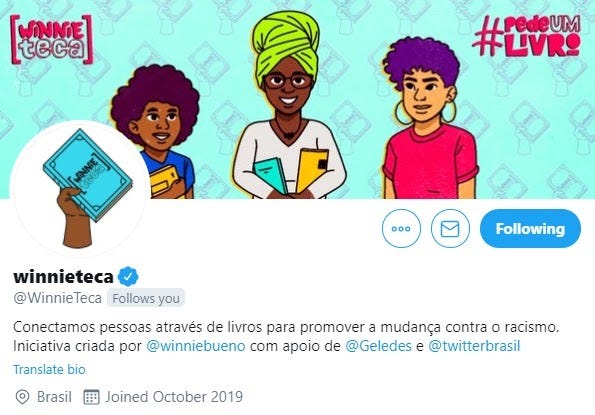The width and height of the screenshot is (595, 415).
Task: Click the envelope message icon
Action: click(x=450, y=228)
